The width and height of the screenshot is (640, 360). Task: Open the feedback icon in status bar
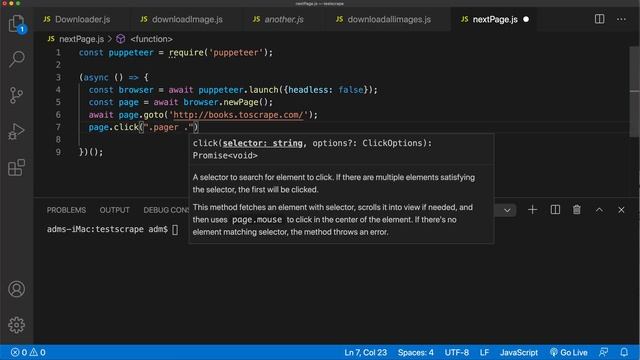pos(603,352)
